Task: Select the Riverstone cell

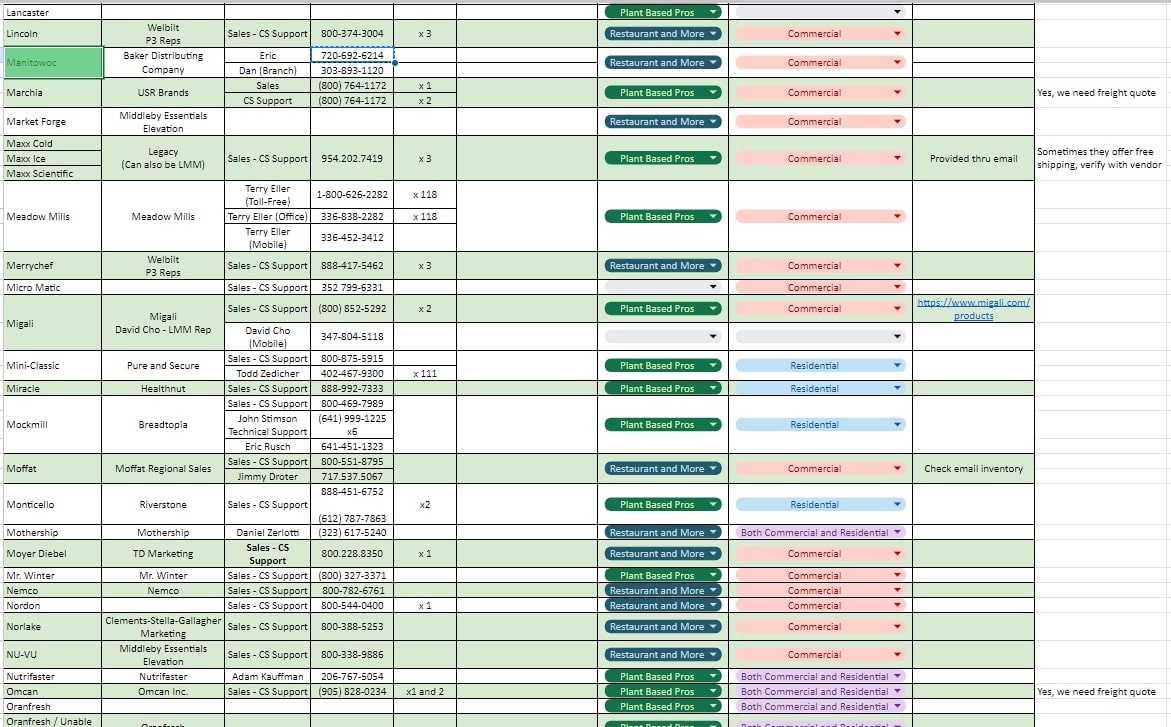Action: (163, 504)
